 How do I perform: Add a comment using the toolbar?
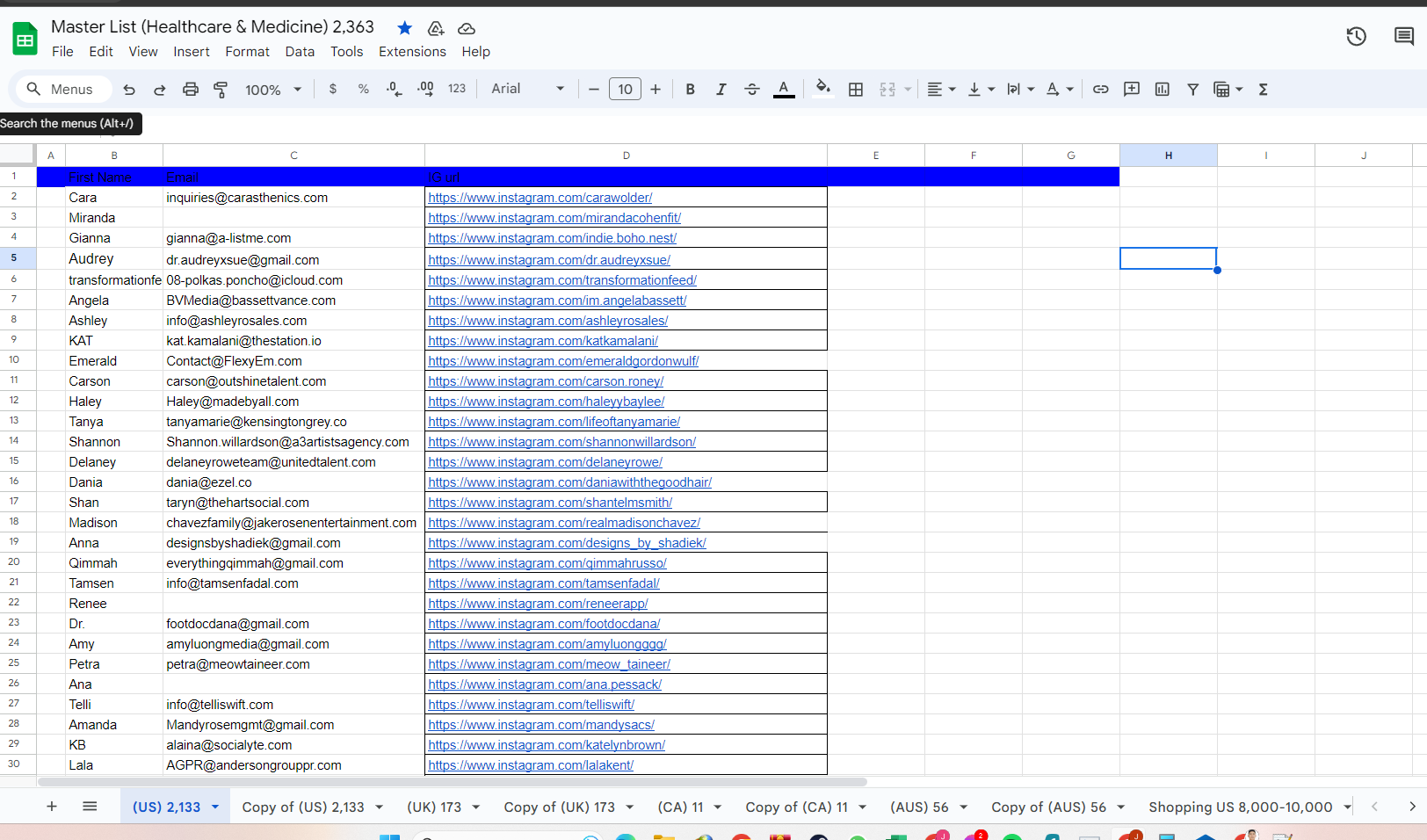(1132, 90)
